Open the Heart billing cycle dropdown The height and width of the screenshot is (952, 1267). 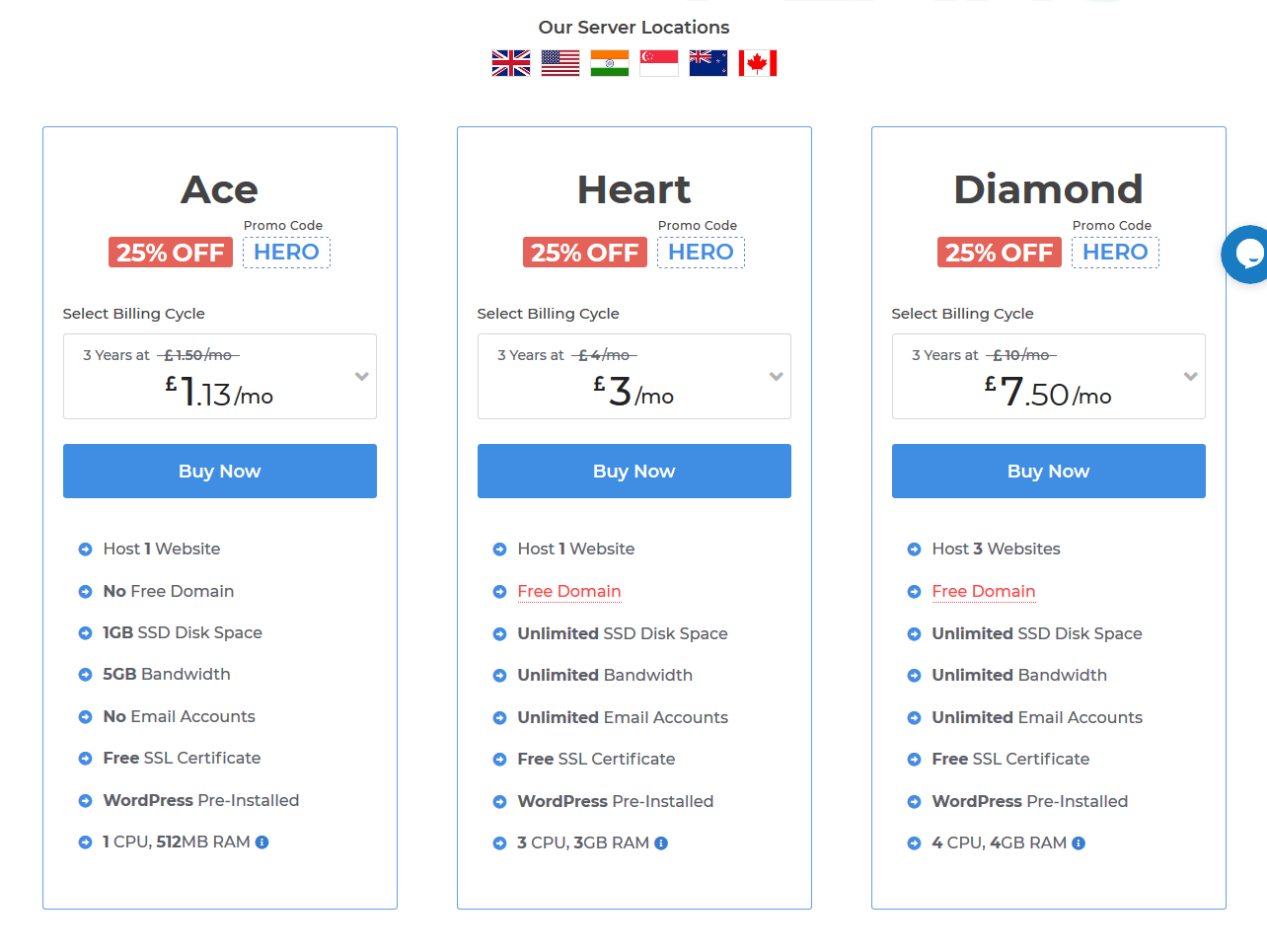[x=777, y=376]
